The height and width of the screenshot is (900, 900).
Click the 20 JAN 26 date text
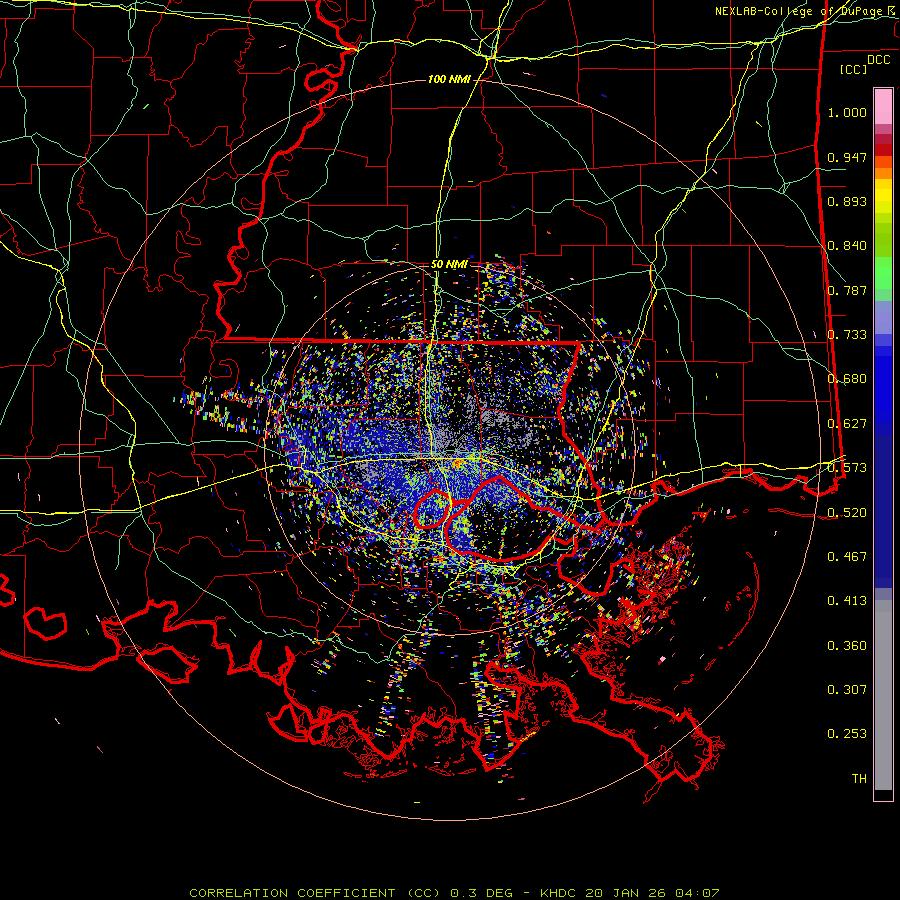(626, 893)
